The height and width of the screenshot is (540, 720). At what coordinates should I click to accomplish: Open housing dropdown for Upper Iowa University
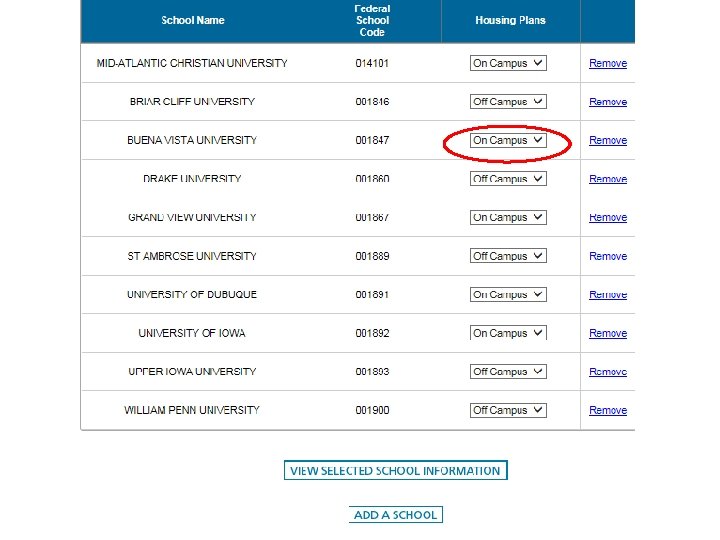tap(508, 371)
